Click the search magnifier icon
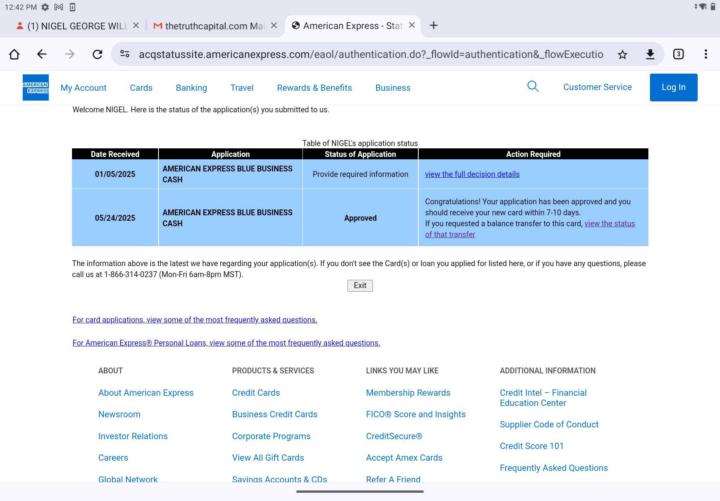This screenshot has height=501, width=720. pos(533,86)
